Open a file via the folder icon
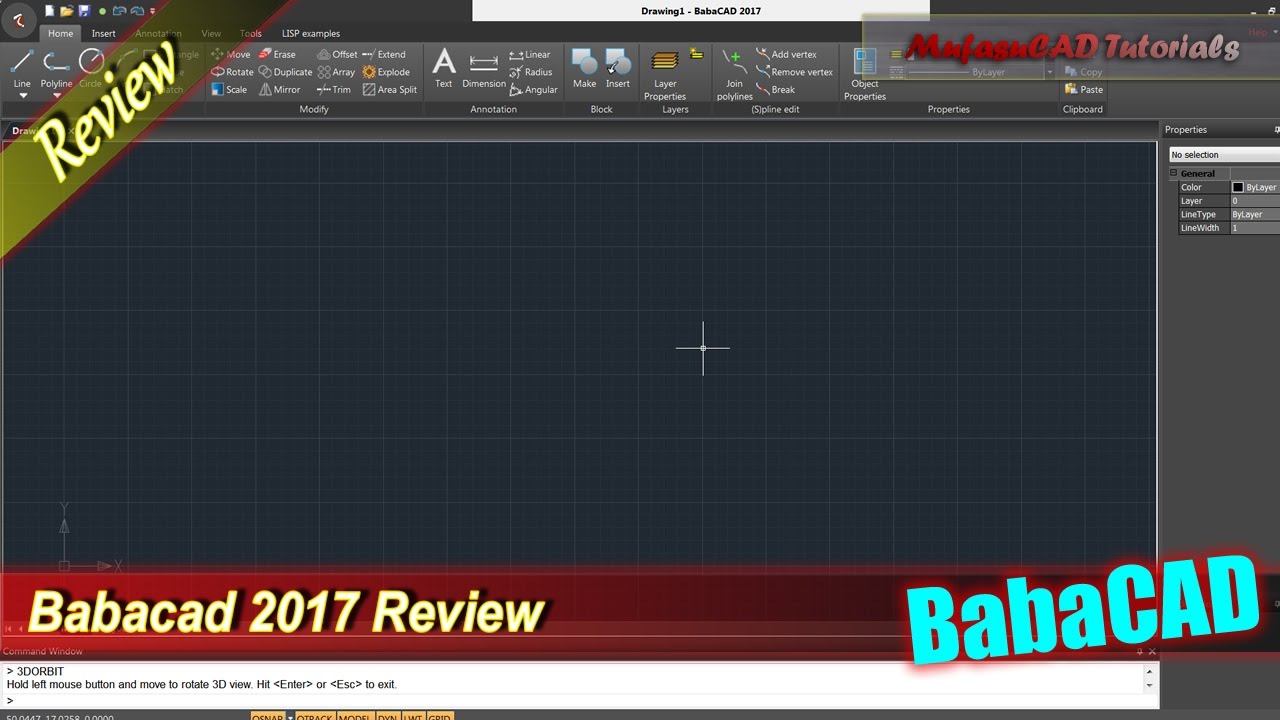The image size is (1280, 720). click(x=67, y=11)
